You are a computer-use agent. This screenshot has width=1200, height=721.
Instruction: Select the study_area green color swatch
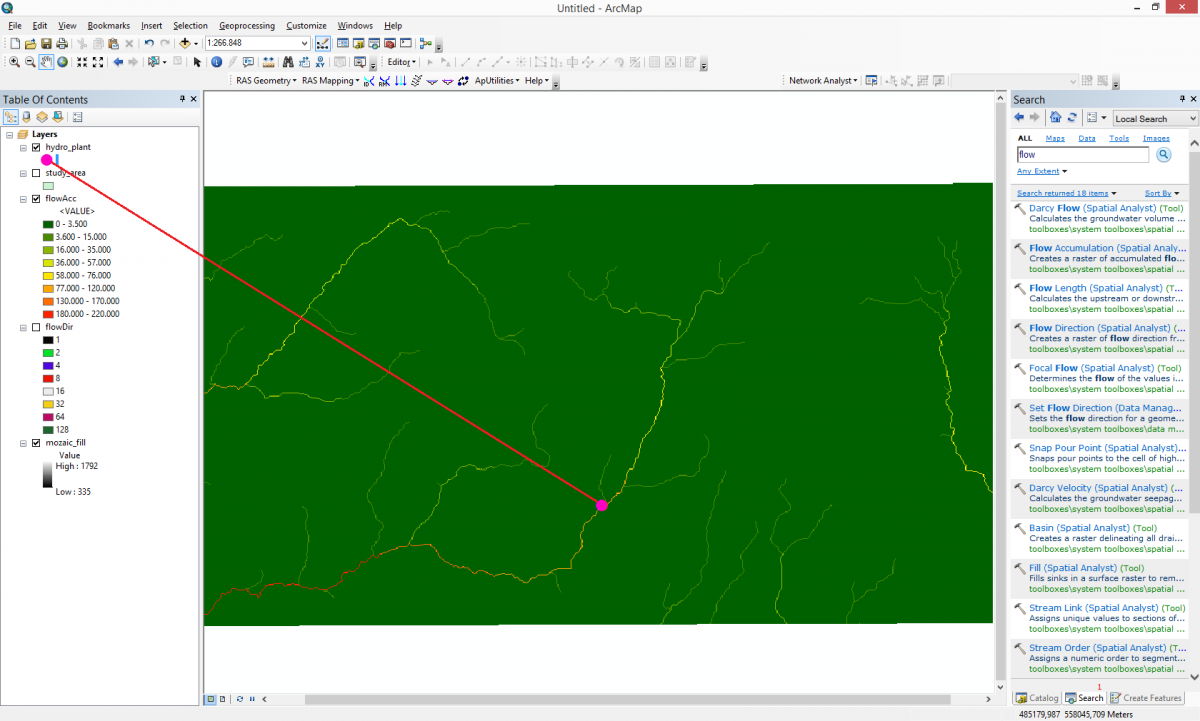point(47,185)
